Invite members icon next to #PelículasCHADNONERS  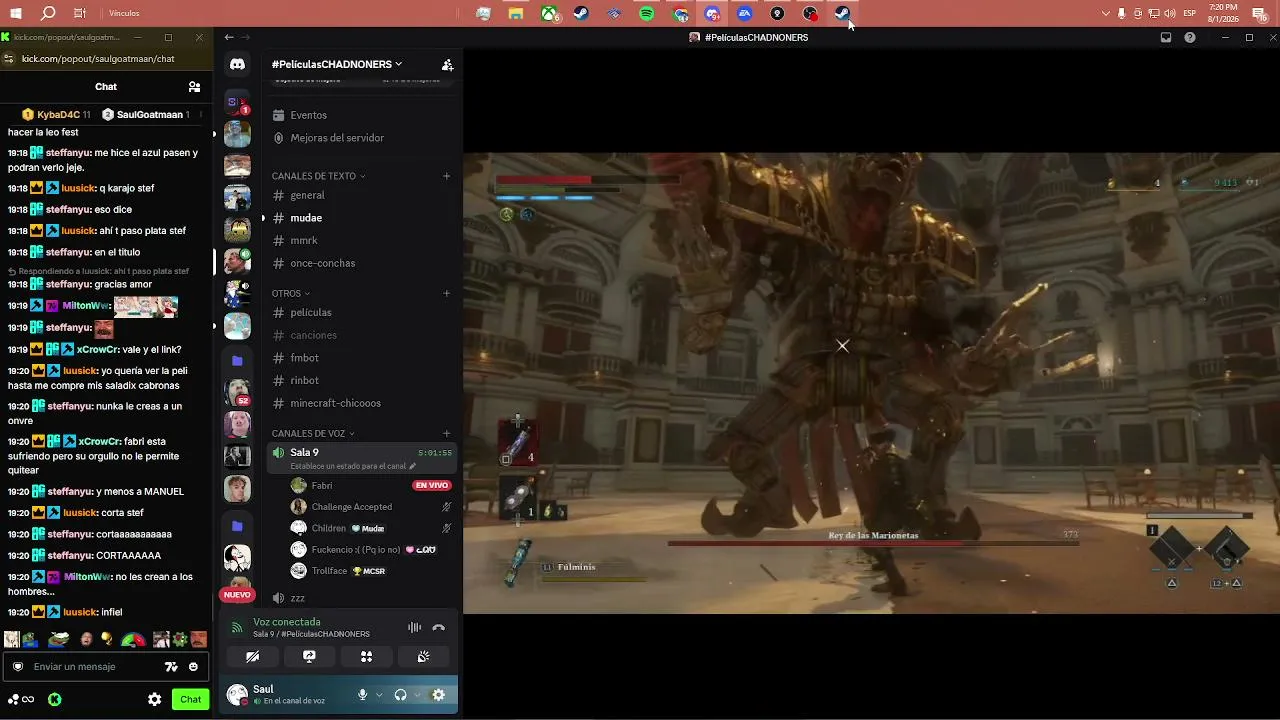point(447,65)
